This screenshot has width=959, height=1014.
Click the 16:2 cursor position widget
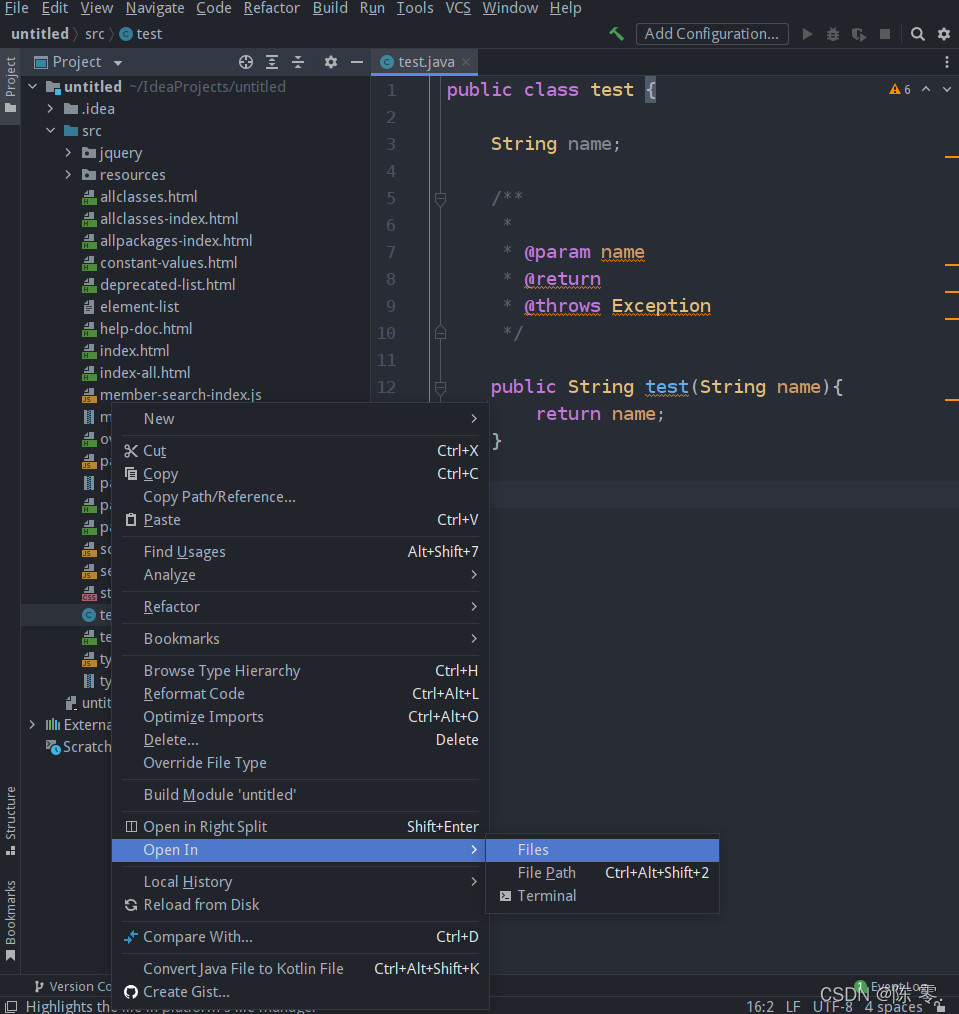(760, 1006)
